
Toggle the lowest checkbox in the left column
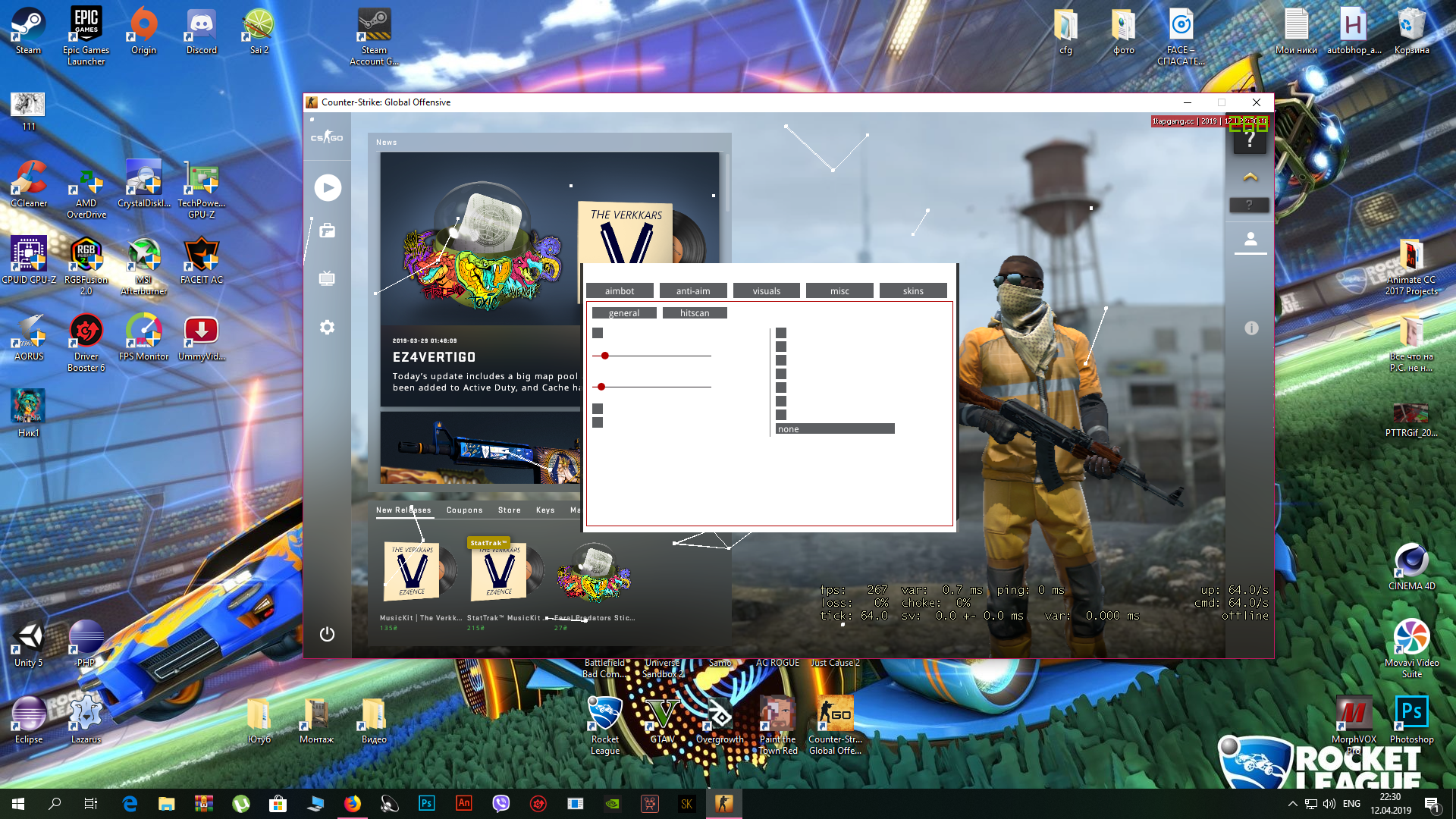tap(598, 422)
